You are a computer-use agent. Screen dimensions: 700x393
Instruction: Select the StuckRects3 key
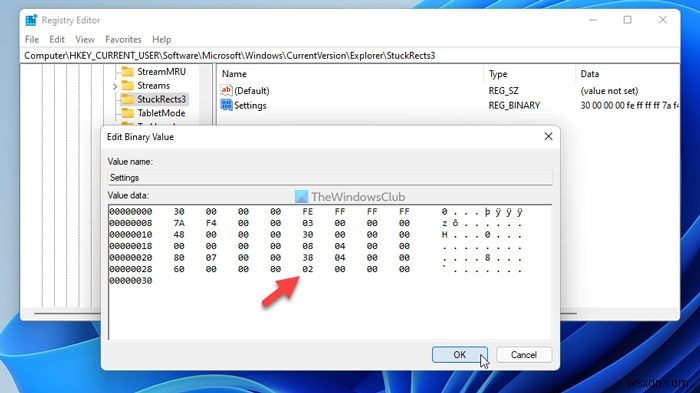click(x=161, y=99)
